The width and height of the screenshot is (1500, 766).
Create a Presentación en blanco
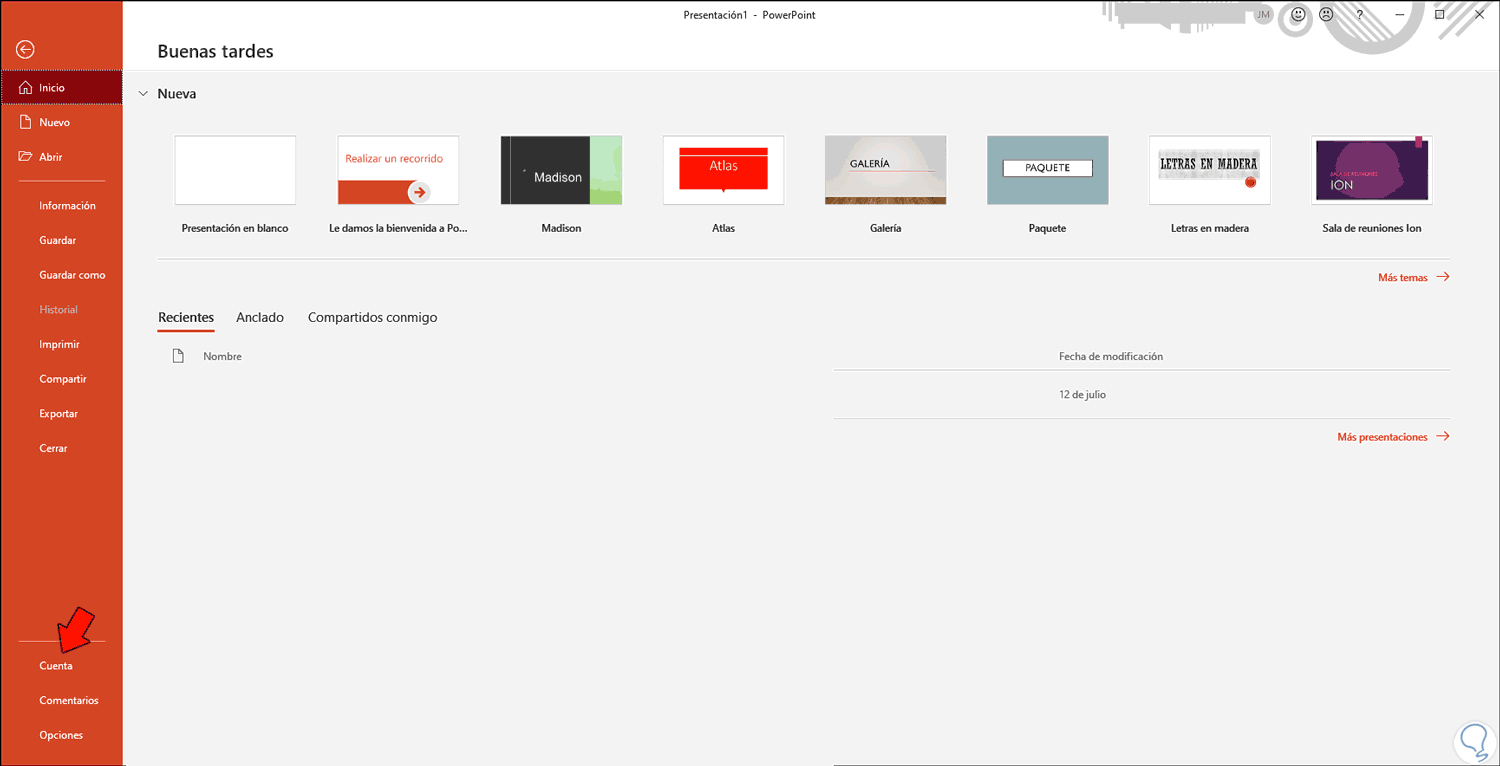235,171
